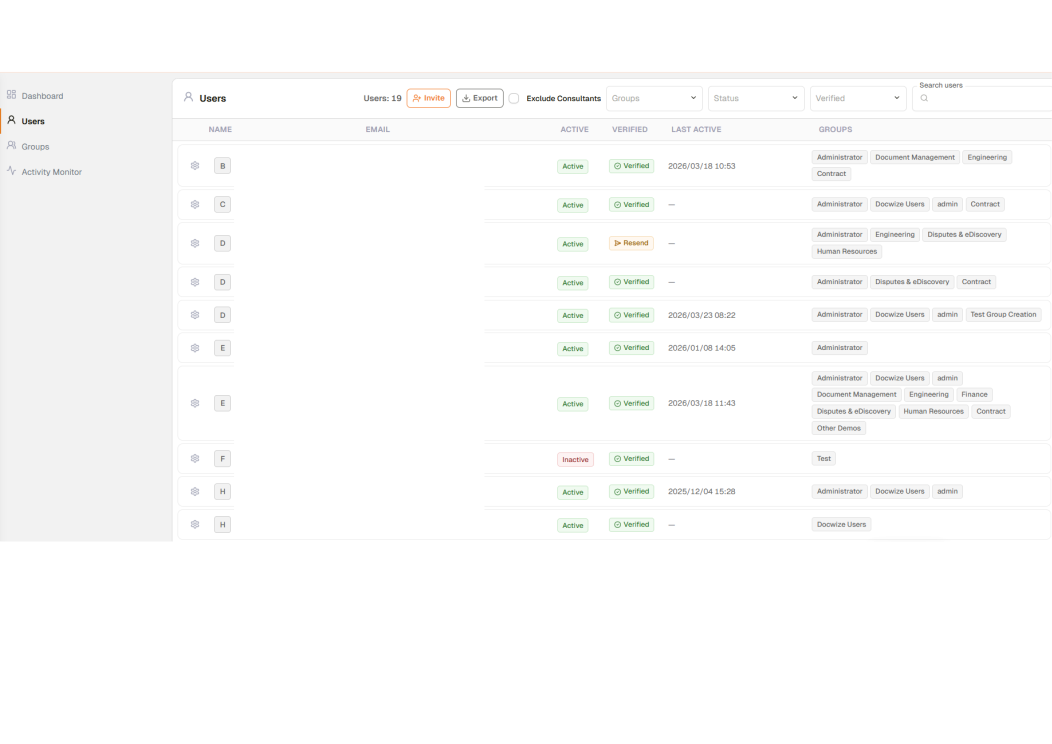
Task: Toggle Exclude Consultants checkbox
Action: [514, 98]
